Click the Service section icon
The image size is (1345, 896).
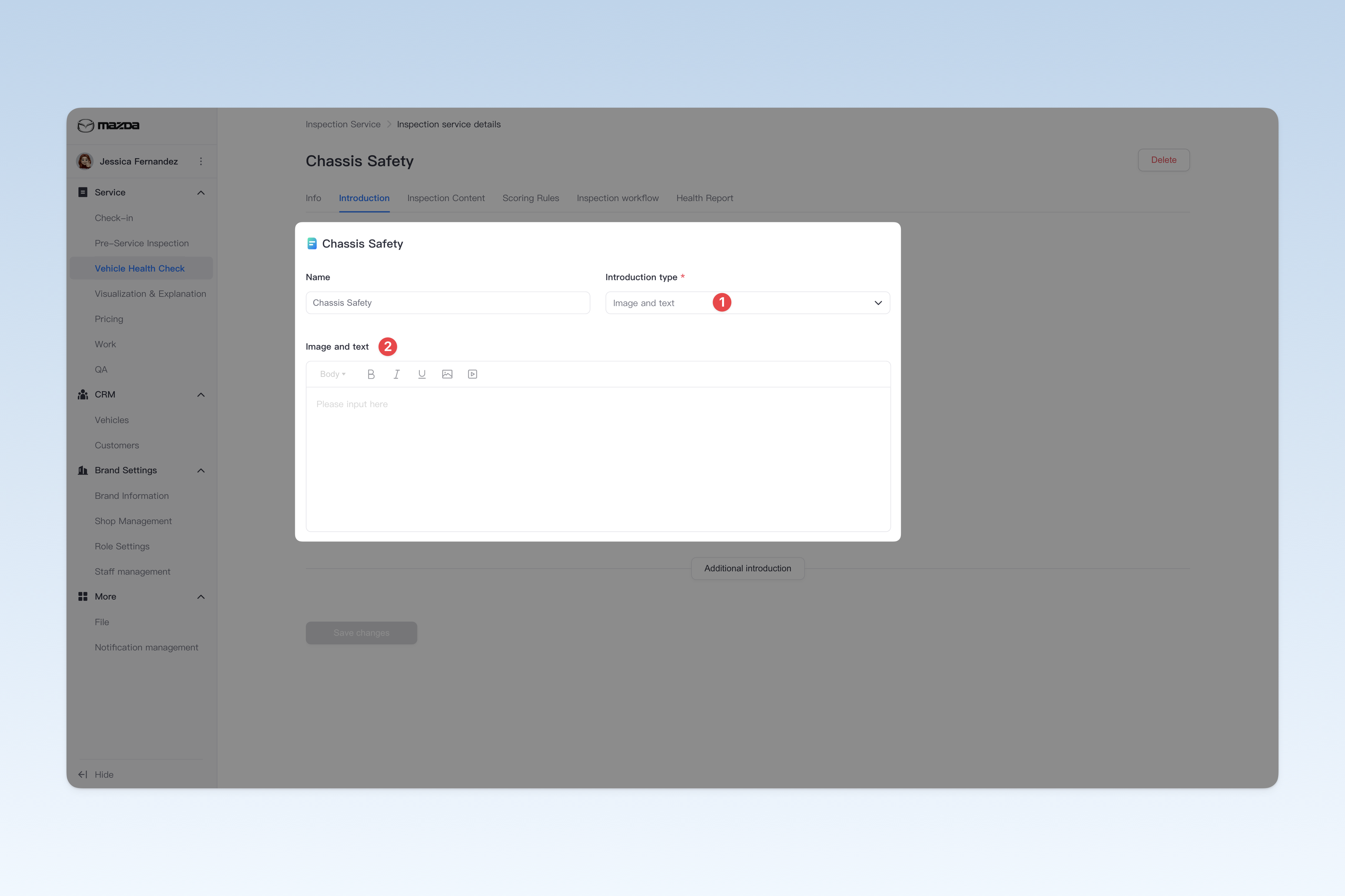pos(83,192)
